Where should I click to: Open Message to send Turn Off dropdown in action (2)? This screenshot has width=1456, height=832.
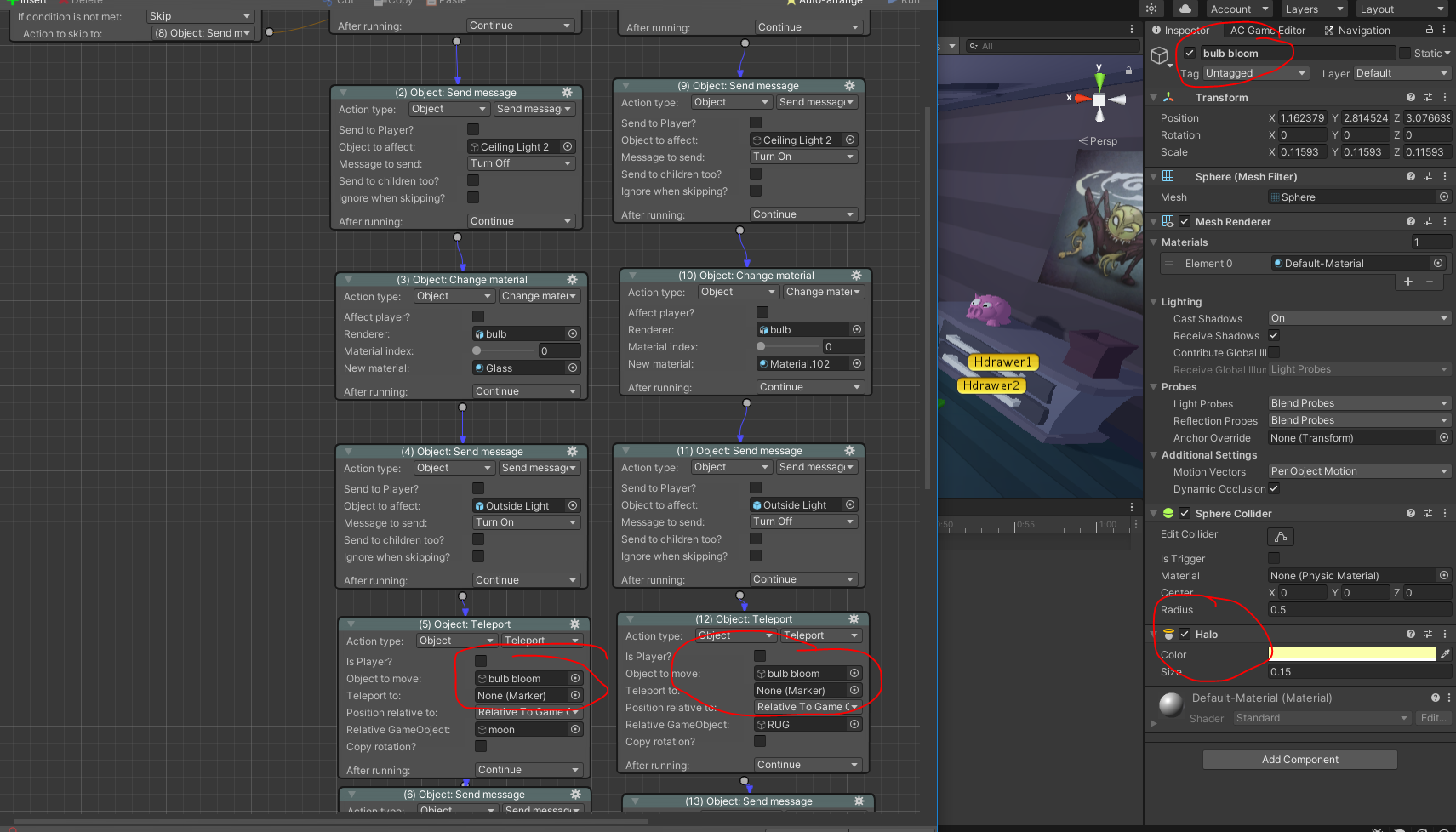pyautogui.click(x=521, y=163)
